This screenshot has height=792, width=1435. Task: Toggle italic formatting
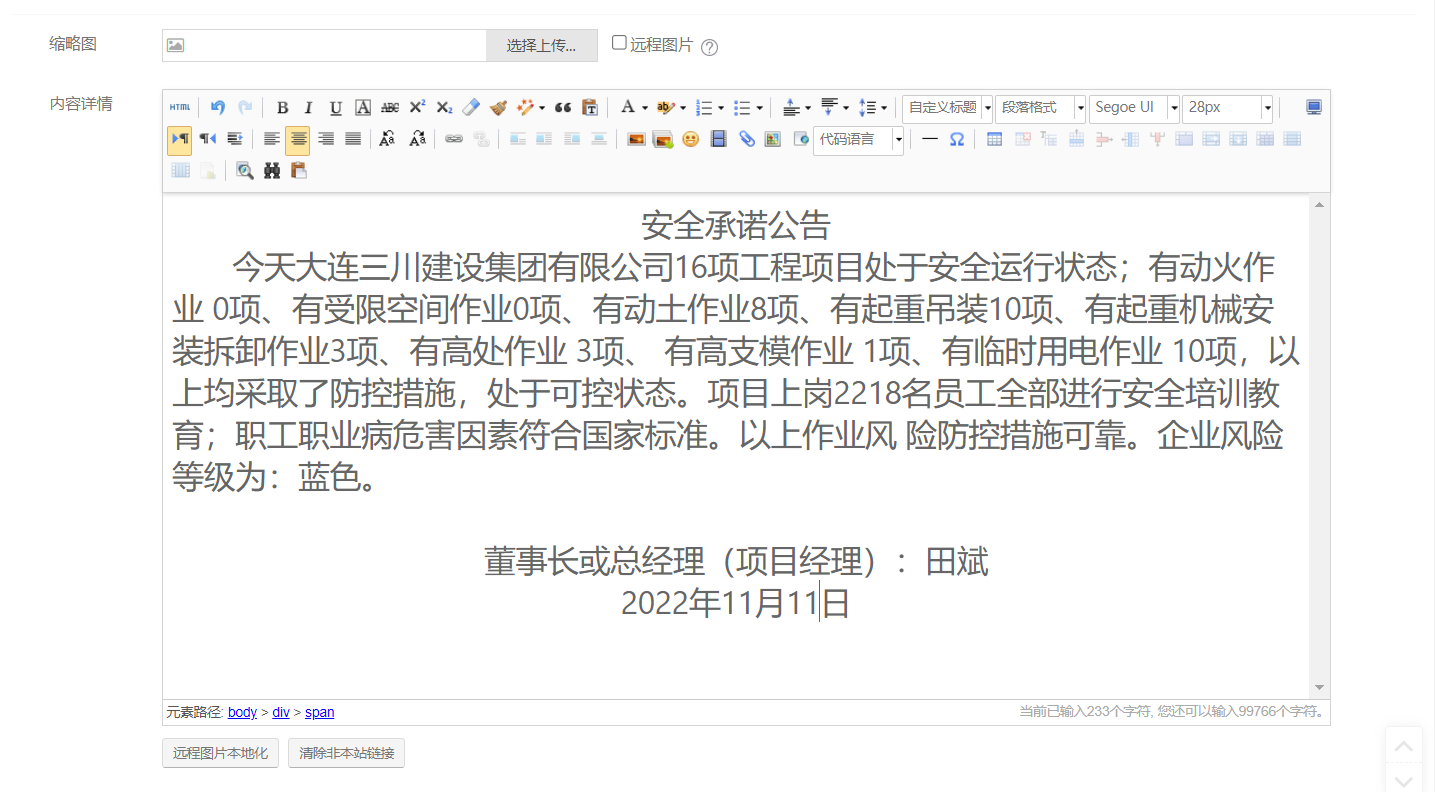pos(309,108)
